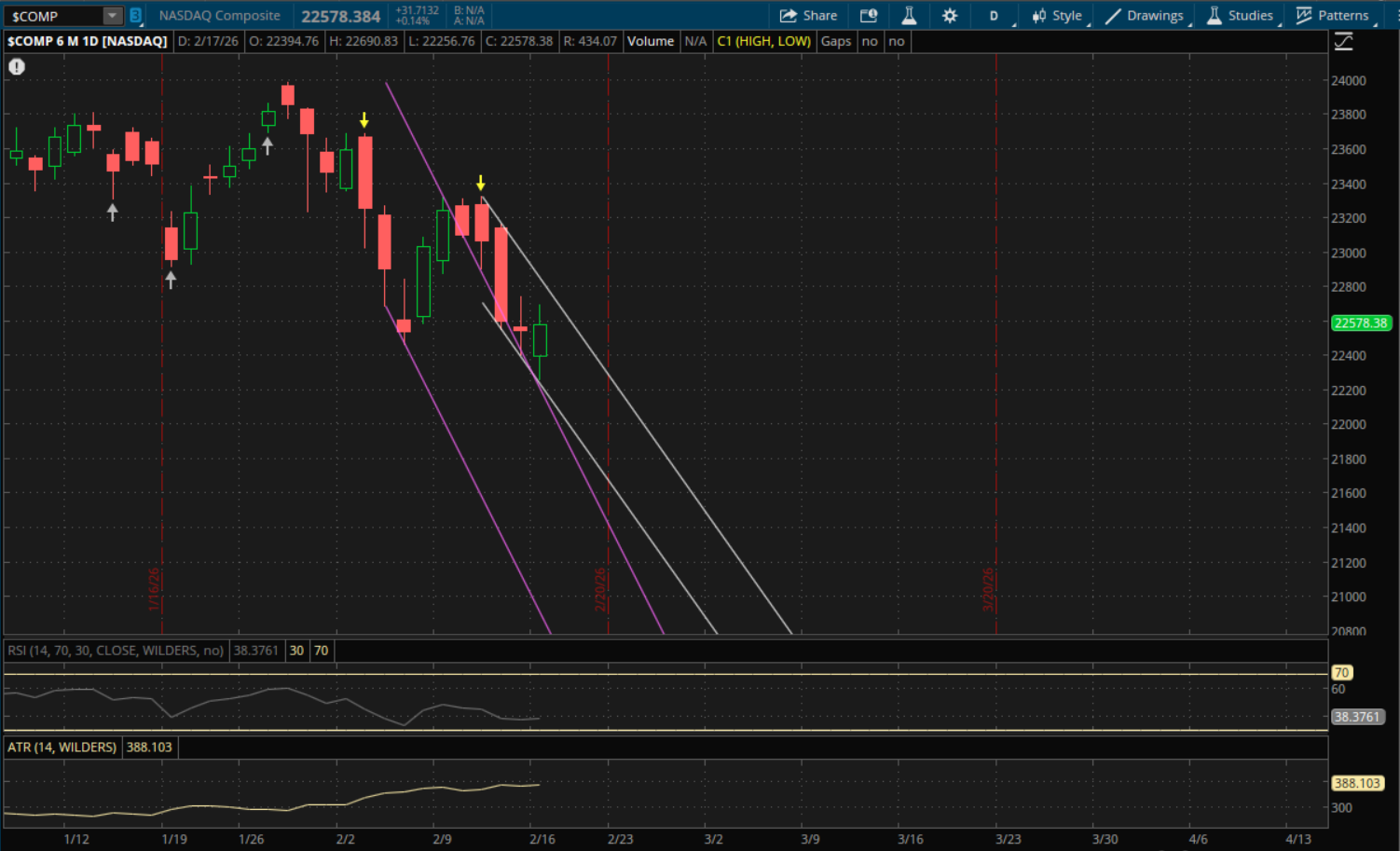
Task: Click the price axis scale icon
Action: pos(1343,41)
